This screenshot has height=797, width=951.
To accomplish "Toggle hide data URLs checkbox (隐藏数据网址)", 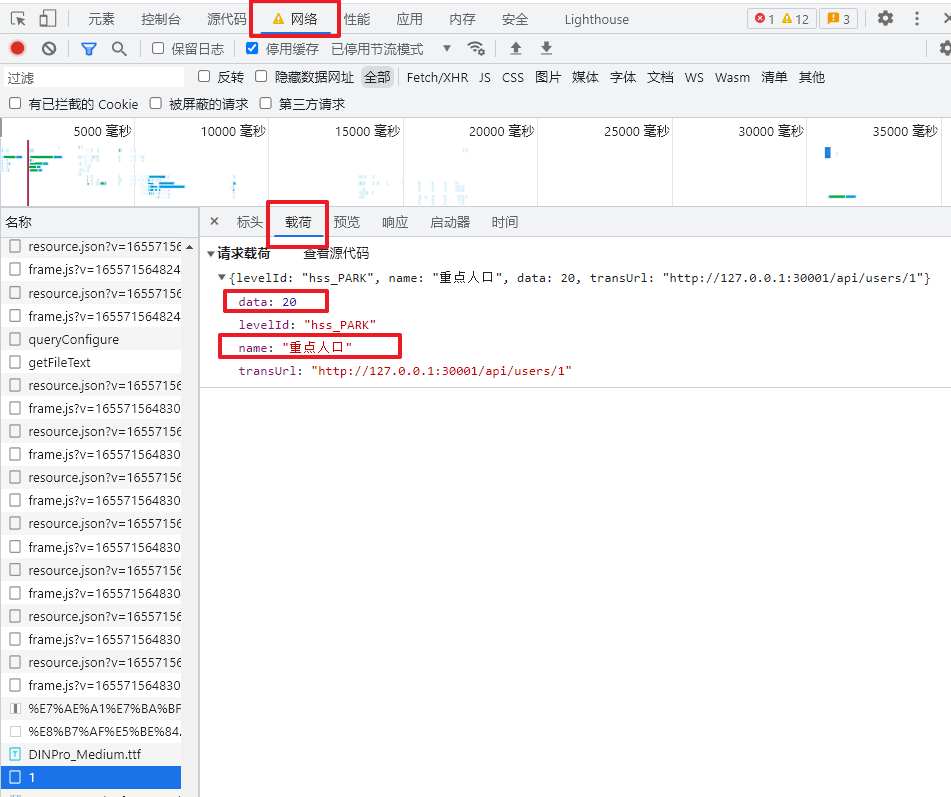I will tap(261, 76).
